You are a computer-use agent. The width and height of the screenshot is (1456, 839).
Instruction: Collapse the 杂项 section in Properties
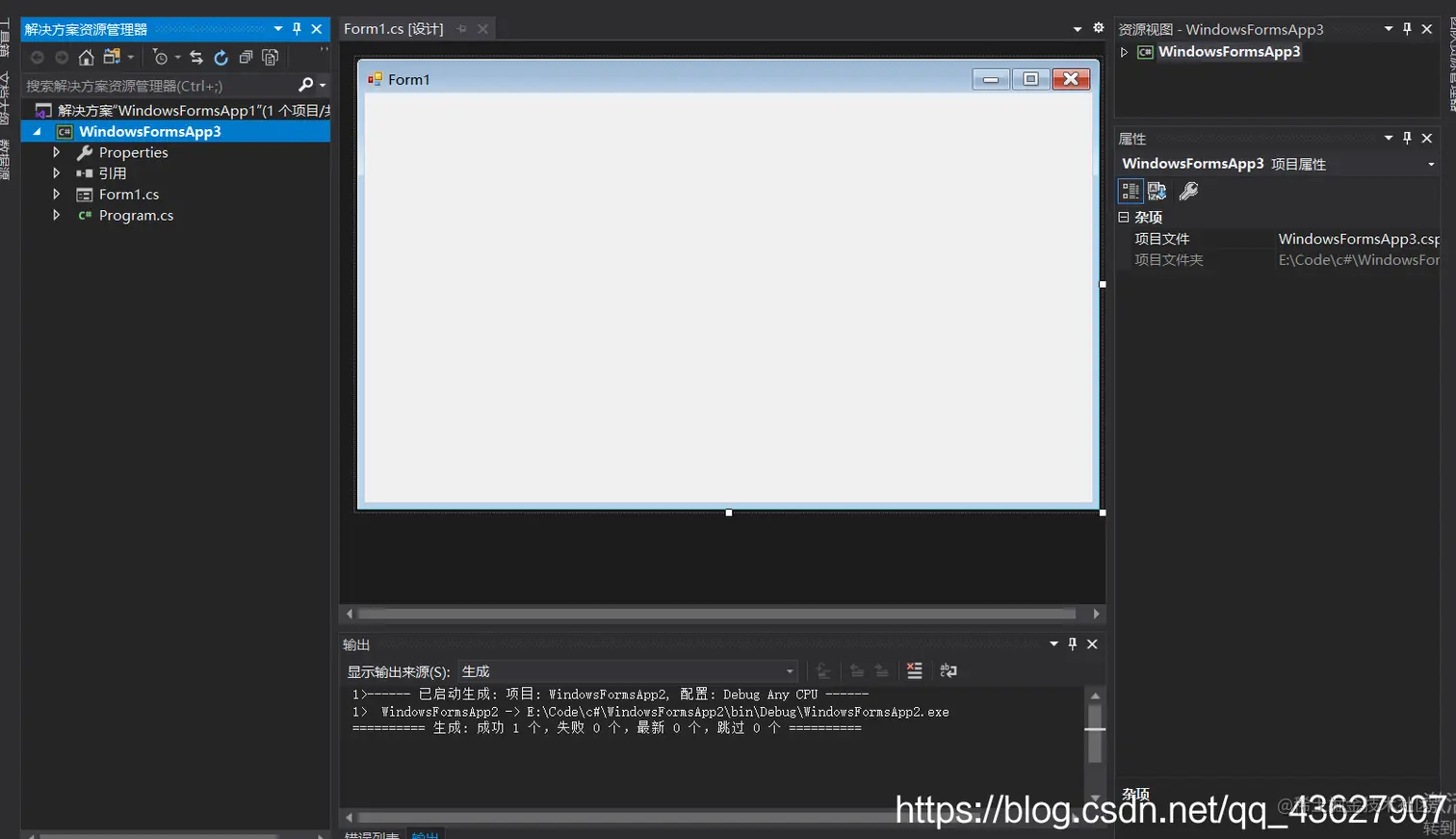click(x=1125, y=217)
